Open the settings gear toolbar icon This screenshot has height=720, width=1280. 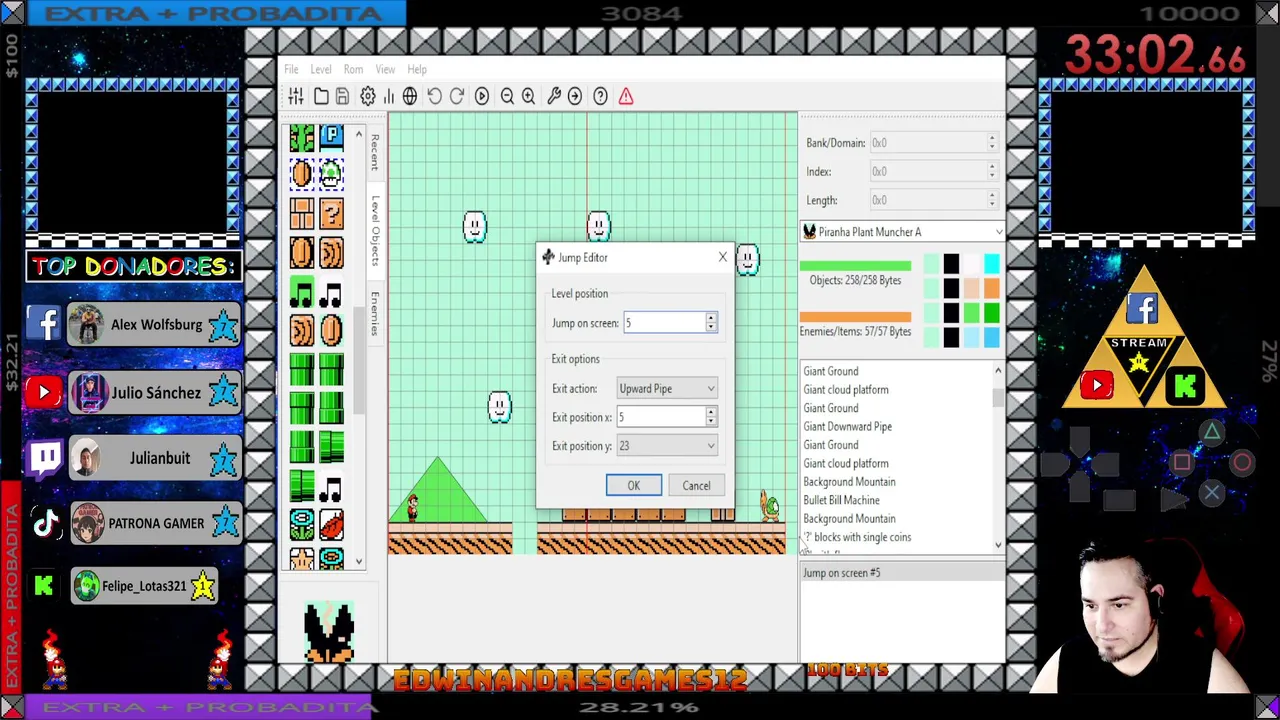(x=368, y=96)
